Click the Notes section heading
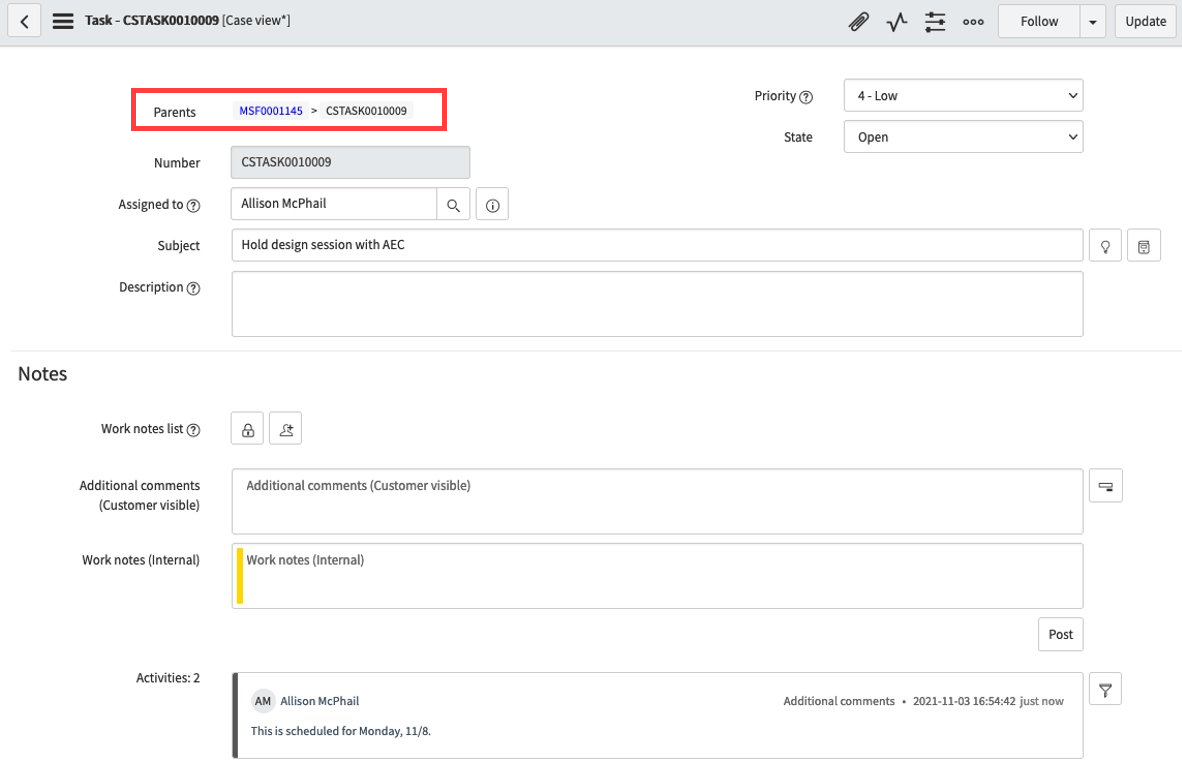This screenshot has height=762, width=1182. click(42, 374)
